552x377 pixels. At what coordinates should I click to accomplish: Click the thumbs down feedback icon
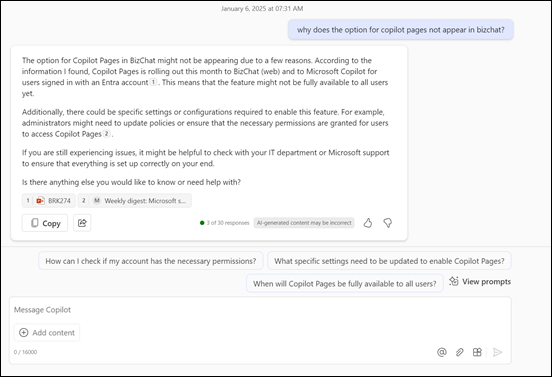point(388,223)
